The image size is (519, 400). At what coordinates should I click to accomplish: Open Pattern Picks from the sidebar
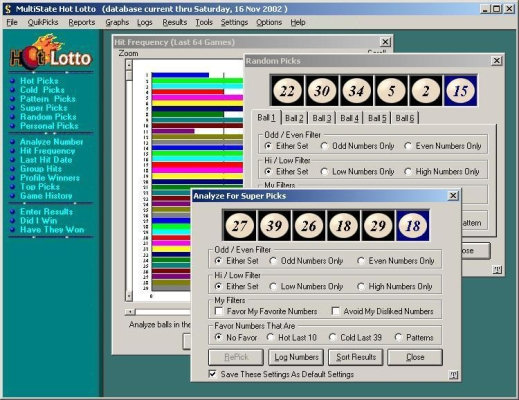click(48, 99)
